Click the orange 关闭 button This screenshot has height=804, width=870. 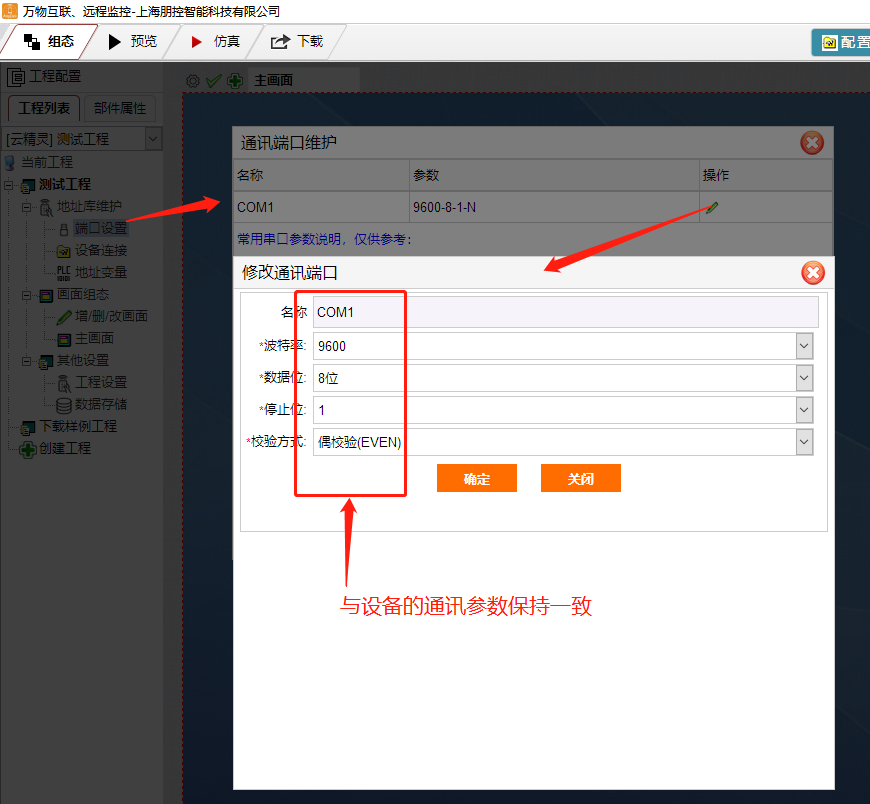581,479
